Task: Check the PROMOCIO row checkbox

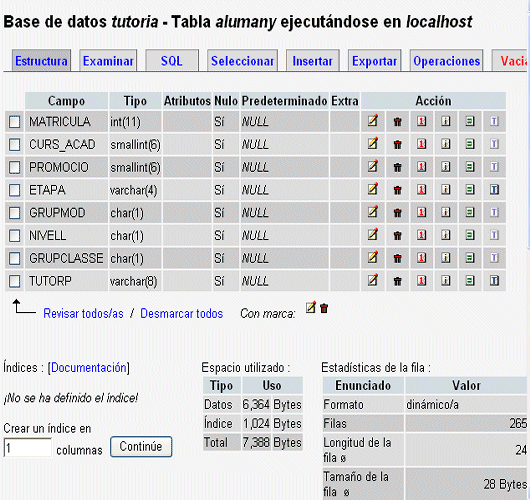Action: 15,167
